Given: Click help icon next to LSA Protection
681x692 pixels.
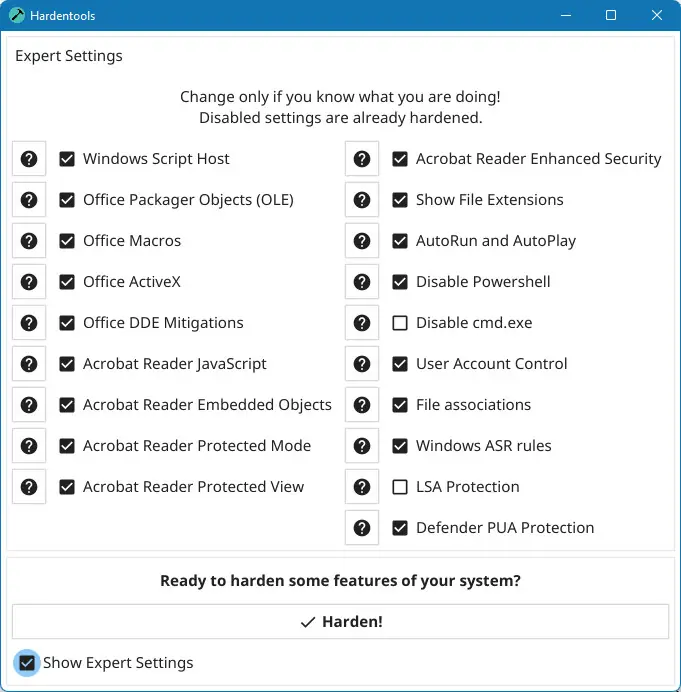Looking at the screenshot, I should click(x=362, y=487).
